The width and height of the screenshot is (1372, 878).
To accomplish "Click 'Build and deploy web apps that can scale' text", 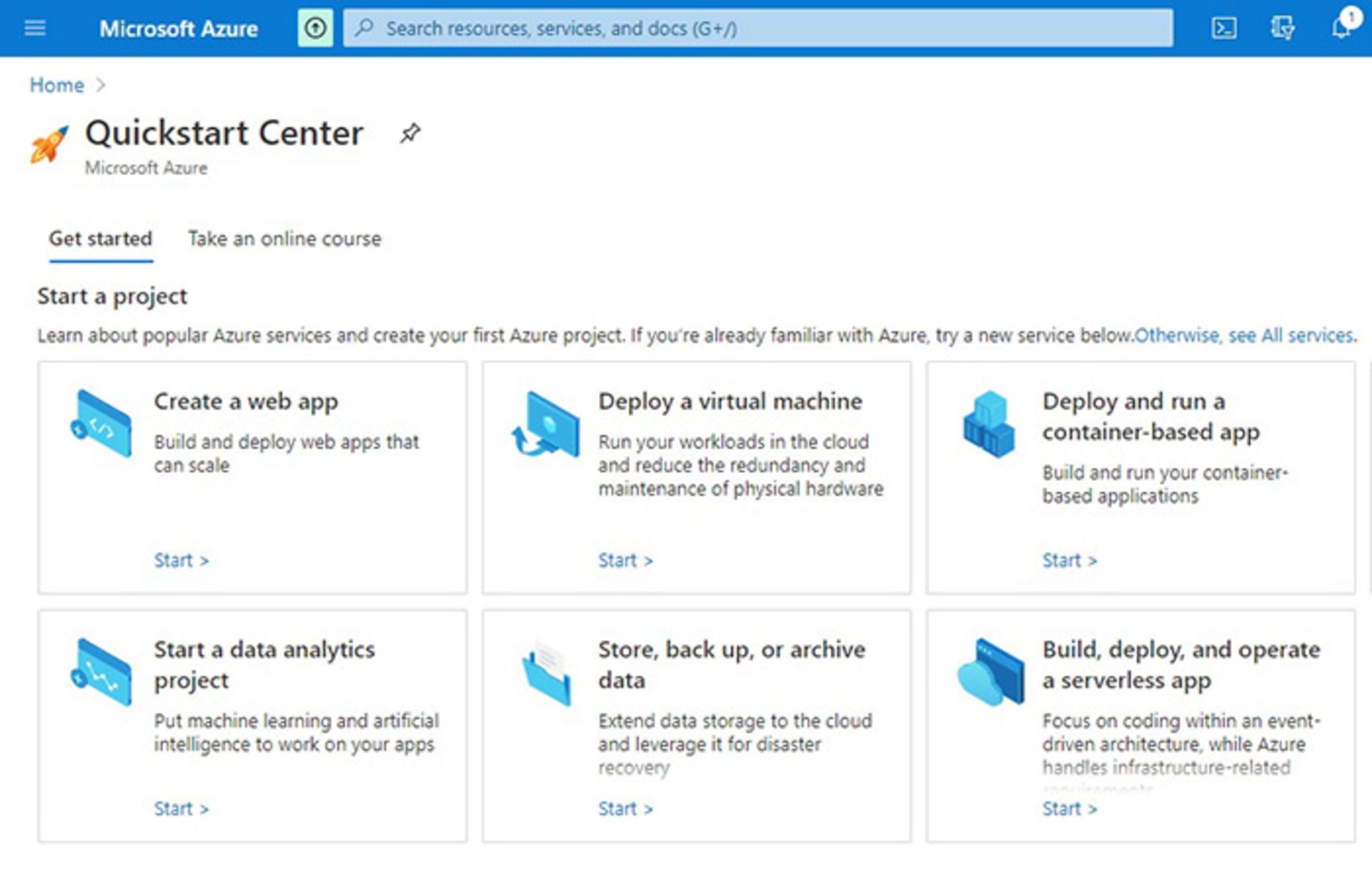I will (x=287, y=454).
